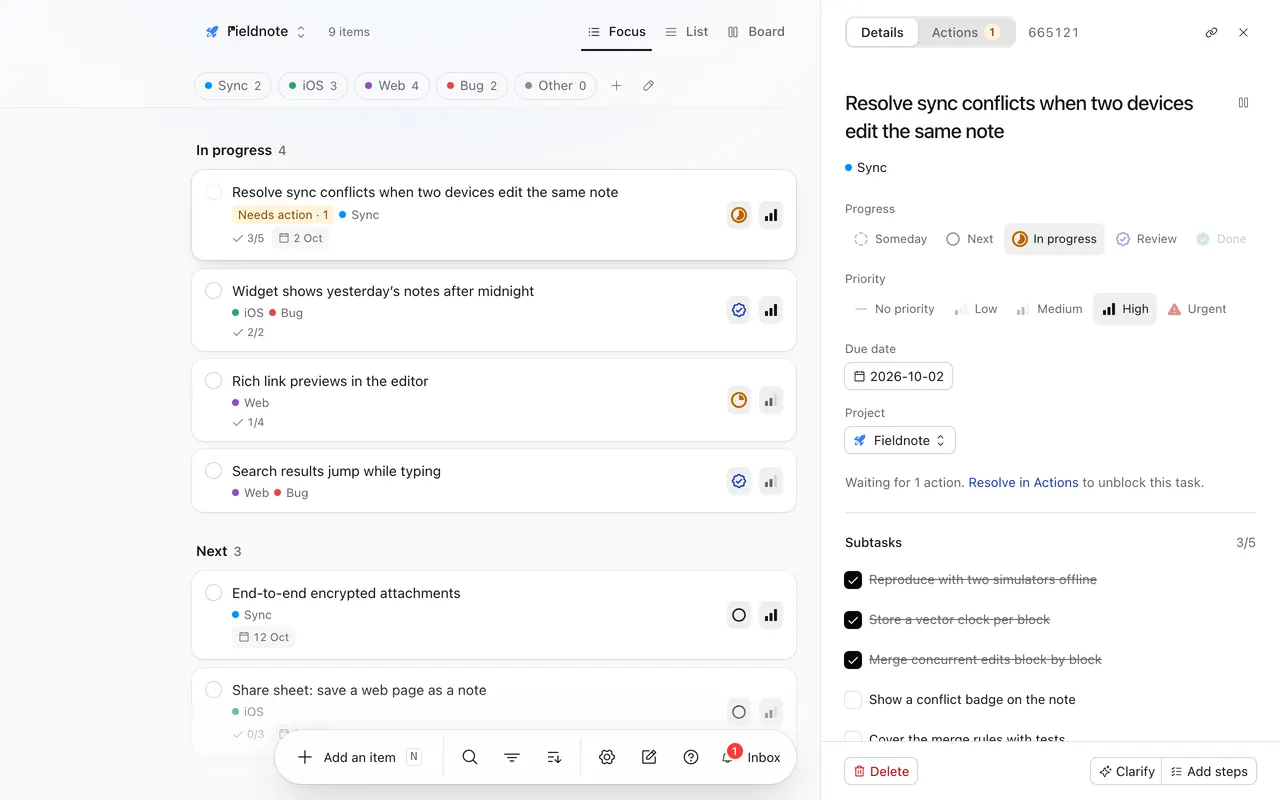Switch to the Board view tab

[x=756, y=32]
